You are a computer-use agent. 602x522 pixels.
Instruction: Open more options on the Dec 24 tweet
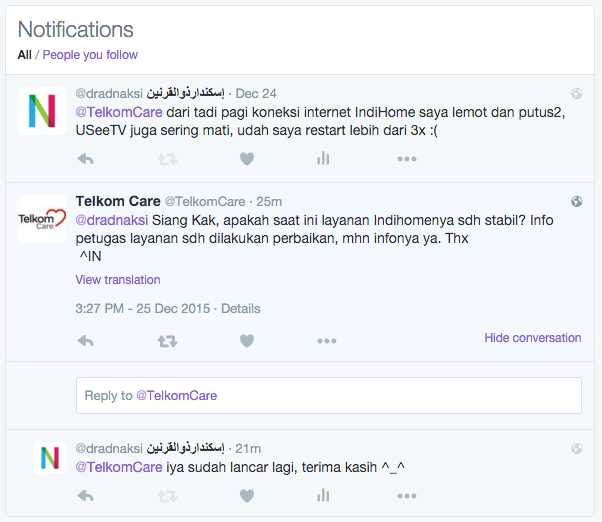[407, 159]
